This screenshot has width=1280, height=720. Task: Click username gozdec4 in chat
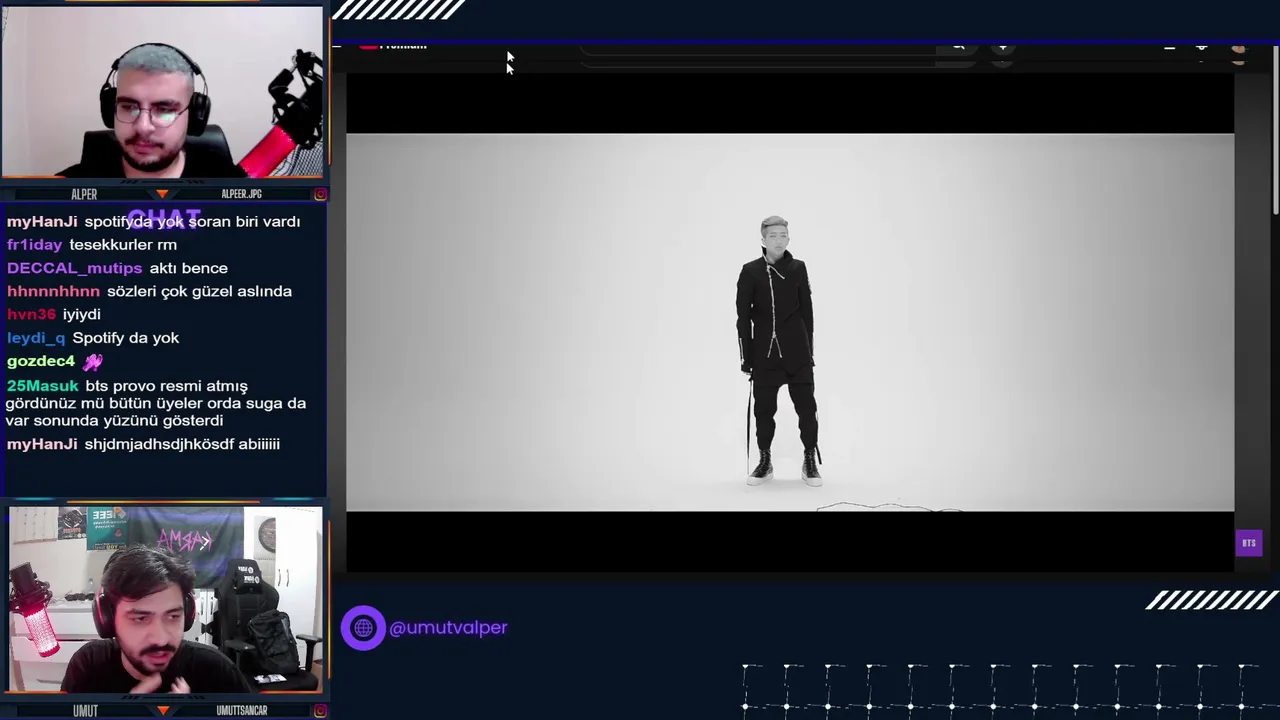41,361
